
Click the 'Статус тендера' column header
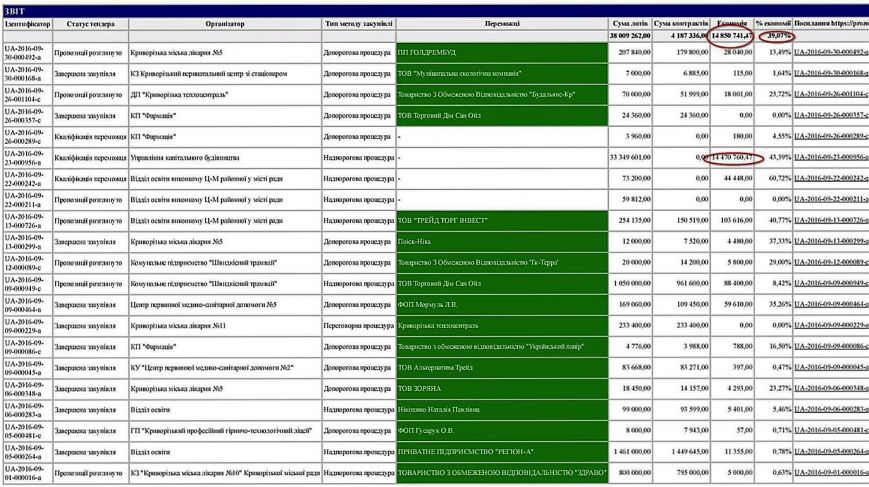(90, 24)
